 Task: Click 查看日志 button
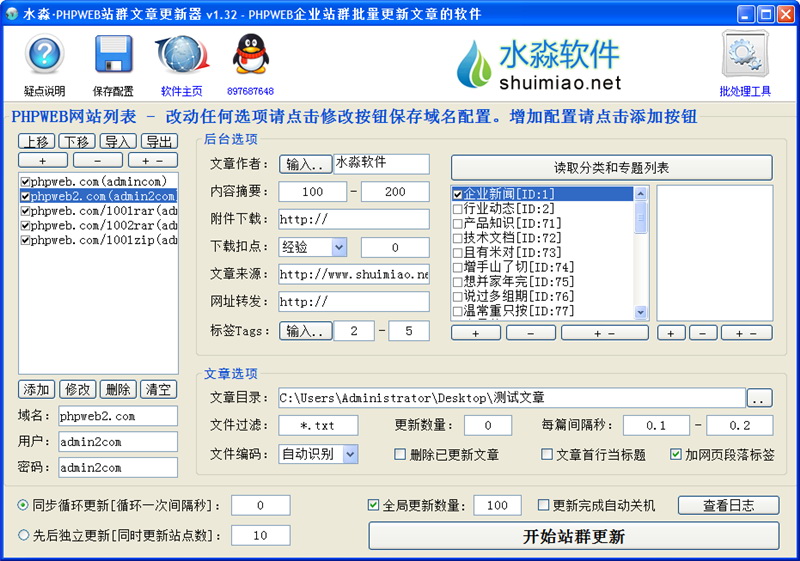[x=729, y=505]
